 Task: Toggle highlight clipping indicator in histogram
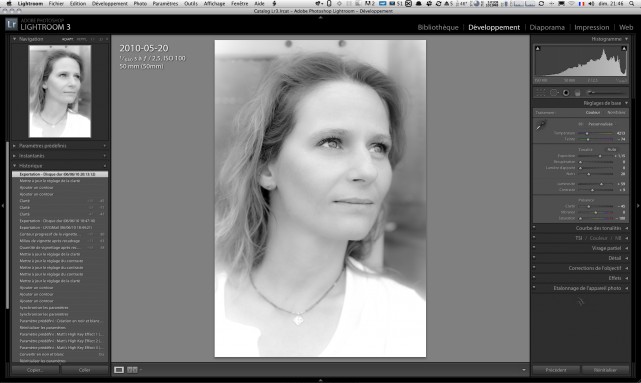(624, 49)
